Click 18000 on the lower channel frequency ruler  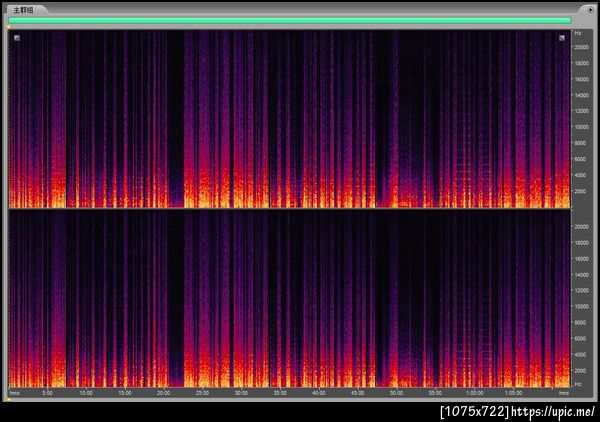[581, 243]
